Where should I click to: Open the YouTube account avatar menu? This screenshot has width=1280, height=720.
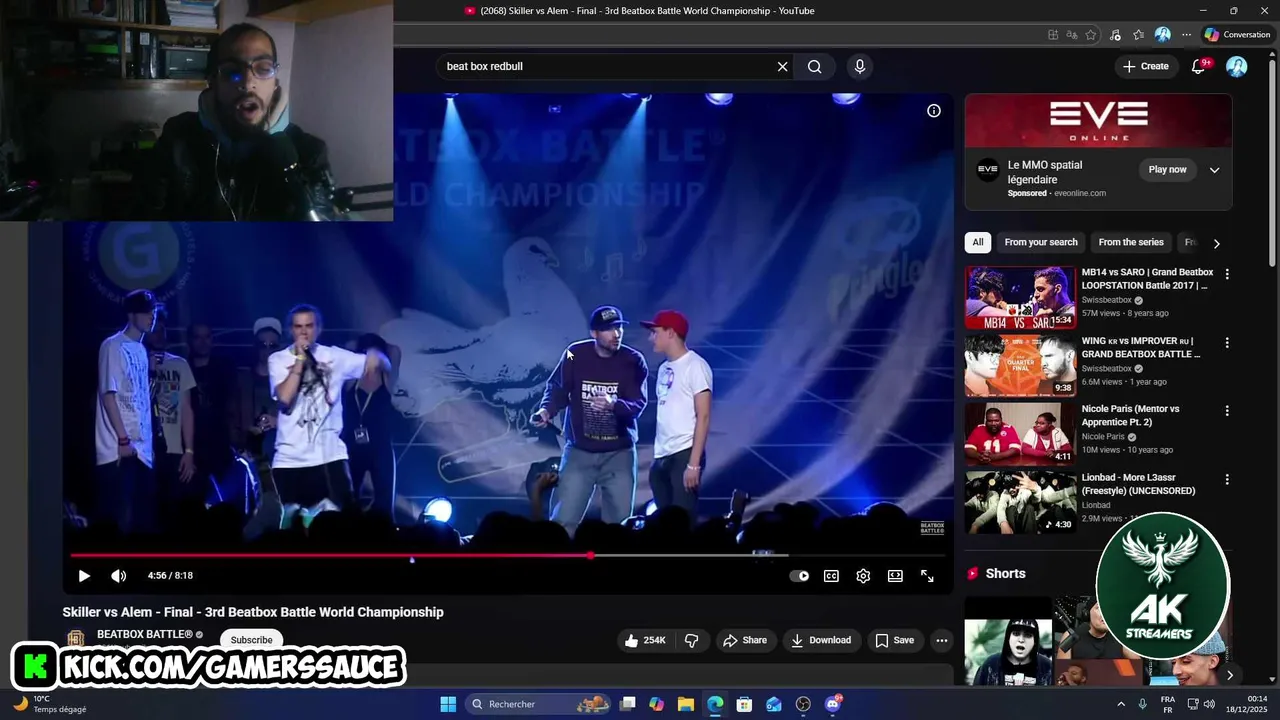tap(1237, 66)
